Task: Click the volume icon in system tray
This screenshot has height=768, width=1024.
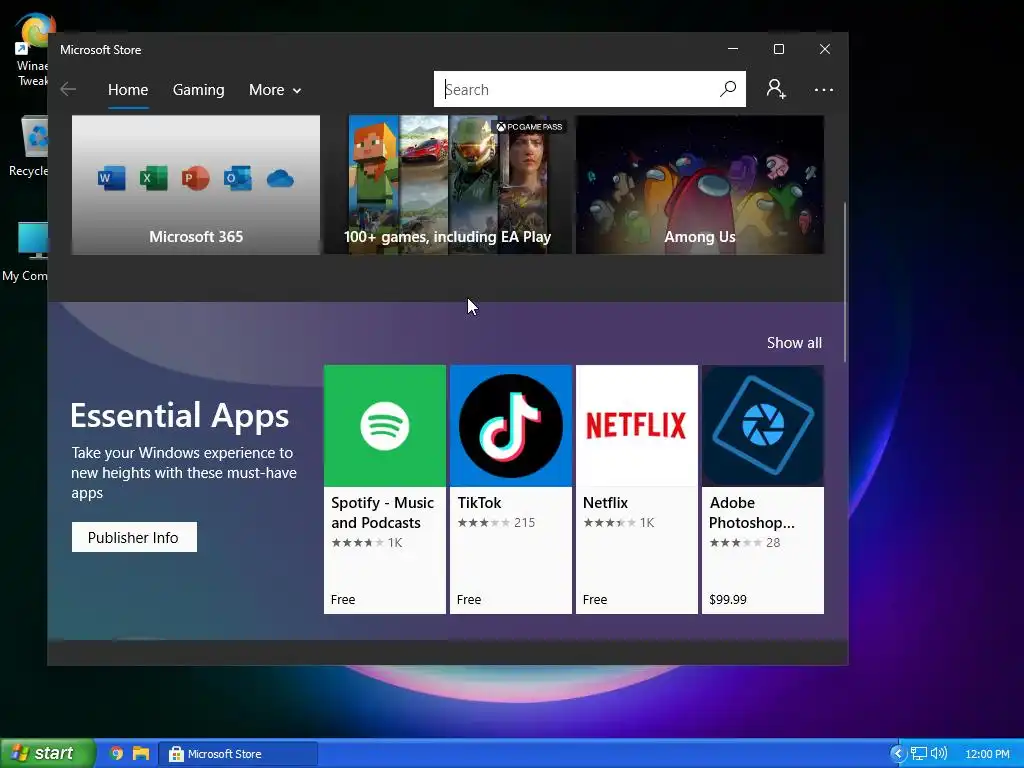Action: (938, 754)
